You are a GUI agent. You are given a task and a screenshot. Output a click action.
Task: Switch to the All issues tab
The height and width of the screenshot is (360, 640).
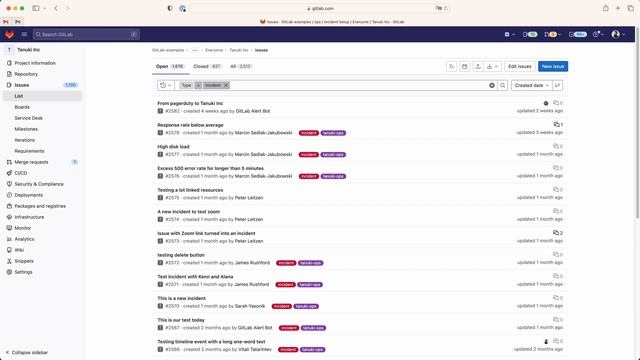pos(241,67)
